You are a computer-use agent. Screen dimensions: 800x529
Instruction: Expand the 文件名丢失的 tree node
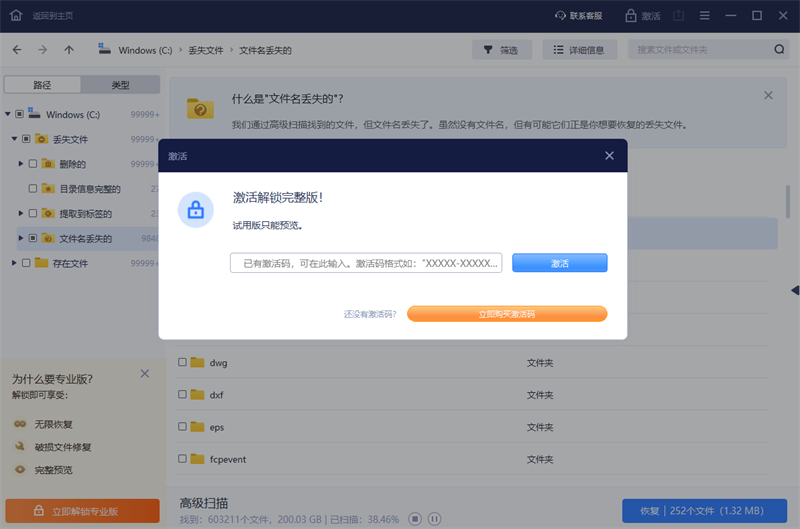(21, 238)
